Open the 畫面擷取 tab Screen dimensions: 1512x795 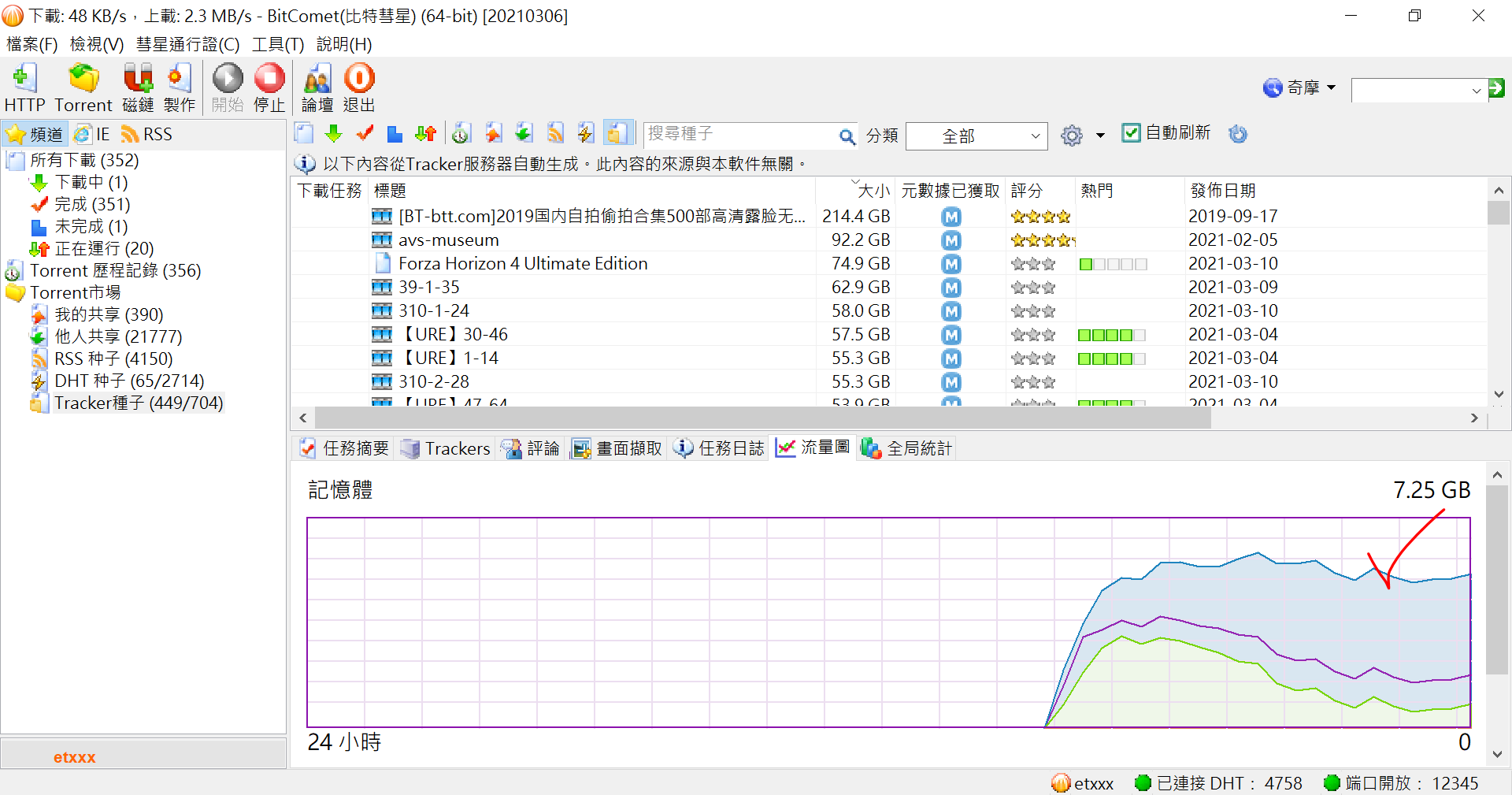click(617, 448)
